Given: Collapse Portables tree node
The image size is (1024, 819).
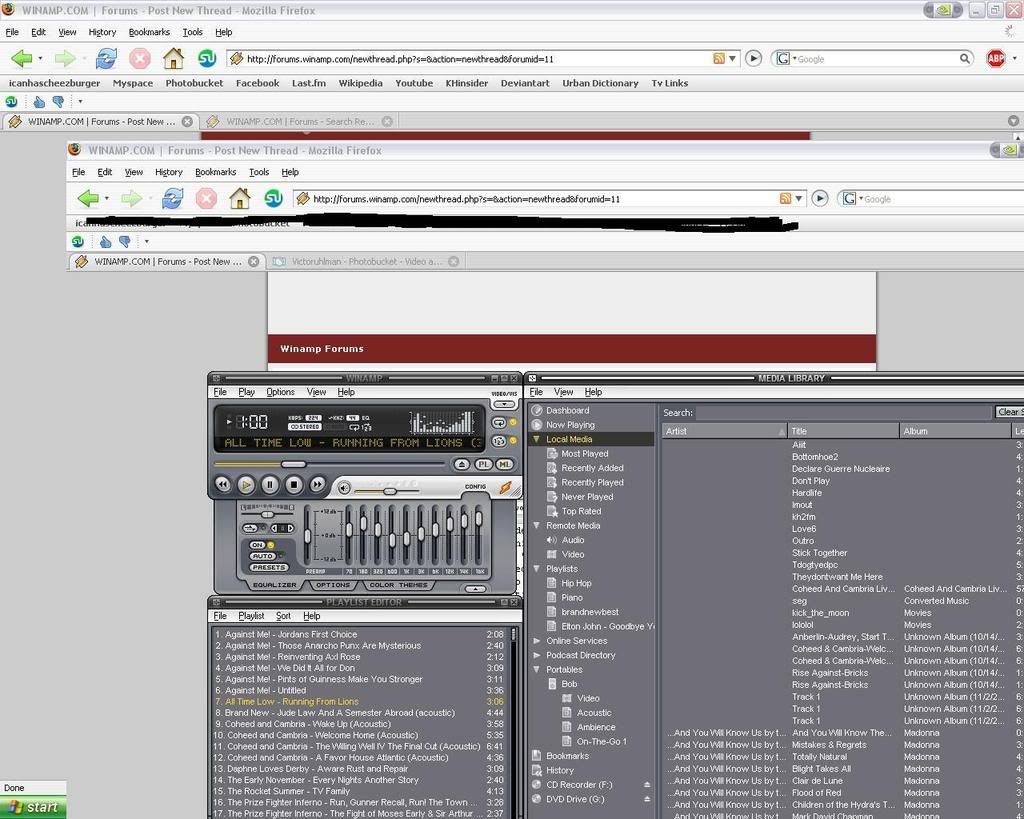Looking at the screenshot, I should tap(537, 669).
